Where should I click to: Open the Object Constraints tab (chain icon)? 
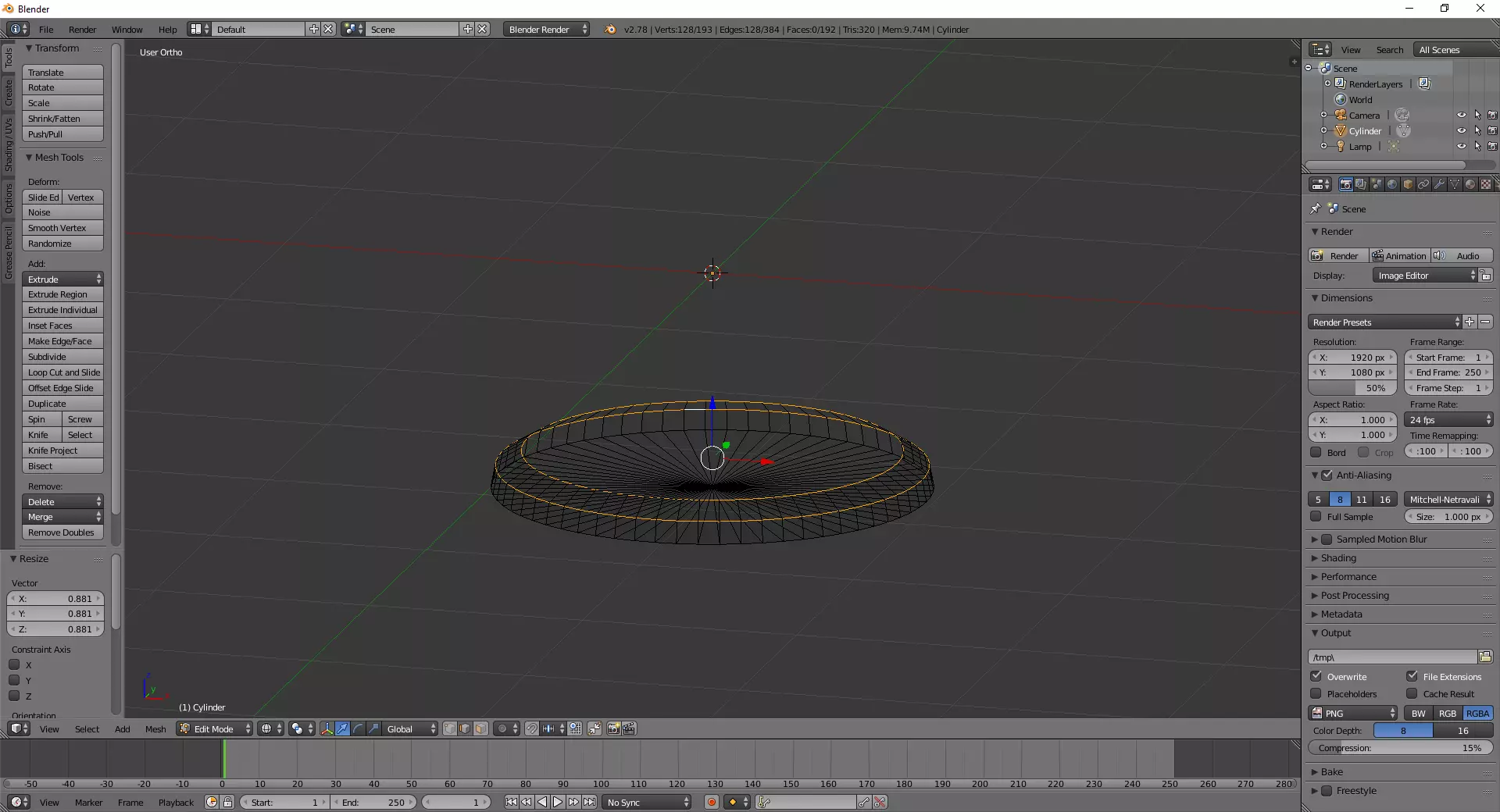(1423, 185)
